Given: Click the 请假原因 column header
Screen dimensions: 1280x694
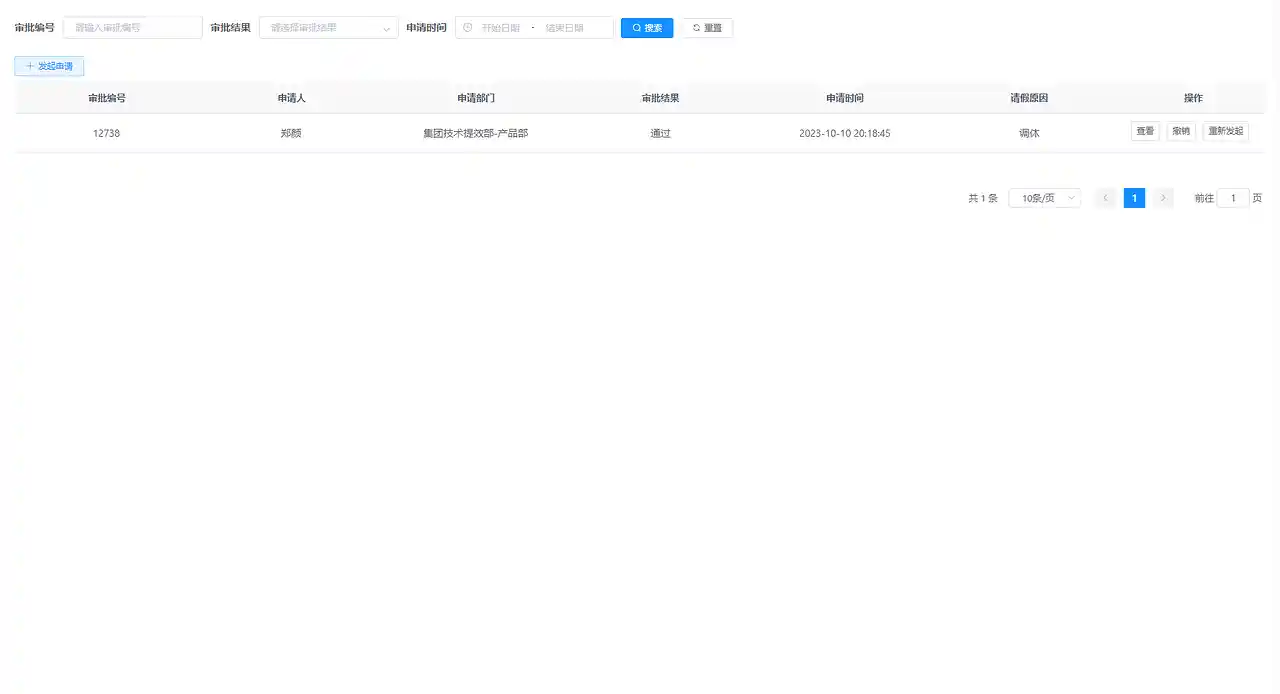Looking at the screenshot, I should [1029, 98].
